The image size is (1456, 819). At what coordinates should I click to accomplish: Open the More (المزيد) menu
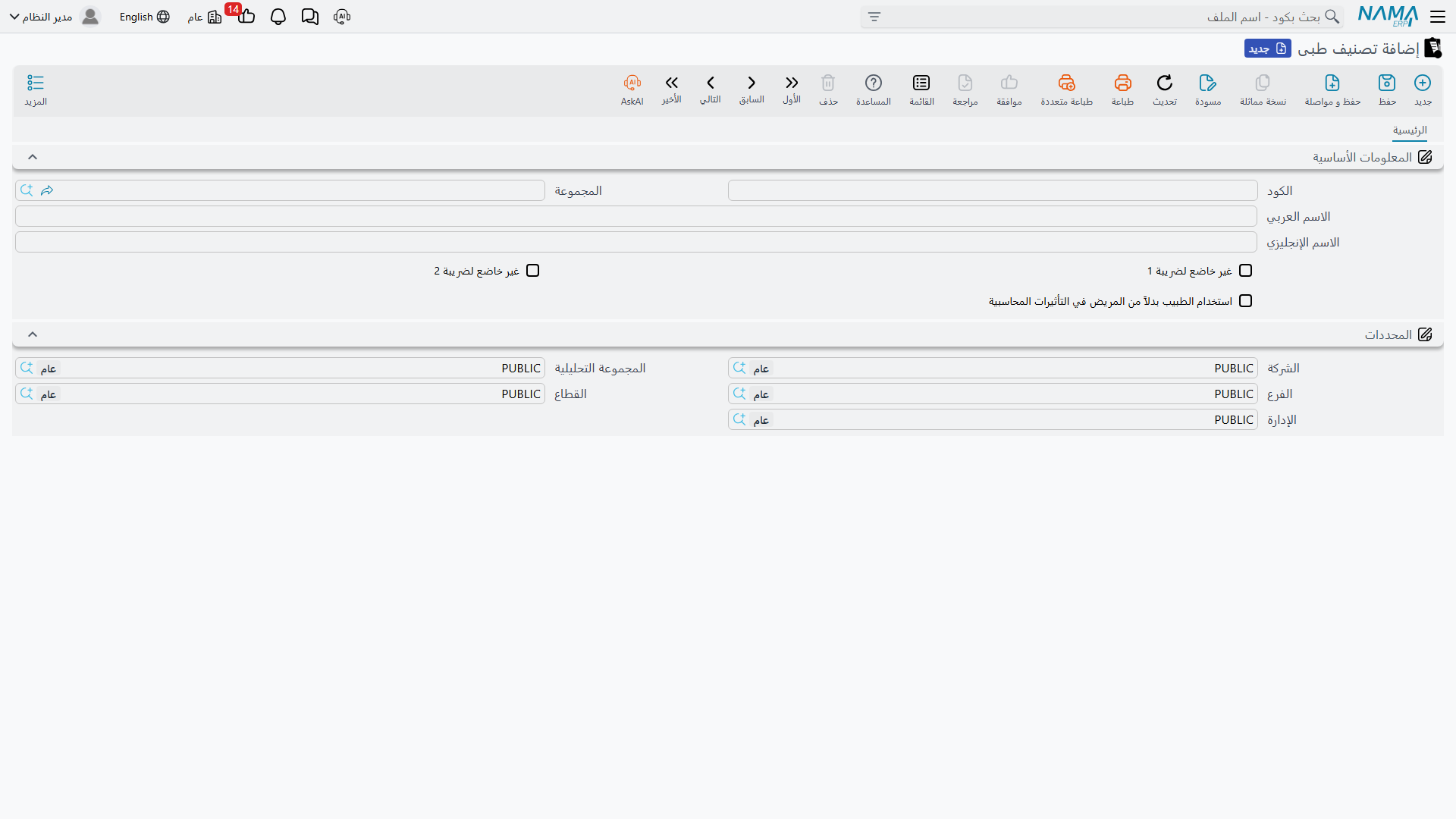36,89
